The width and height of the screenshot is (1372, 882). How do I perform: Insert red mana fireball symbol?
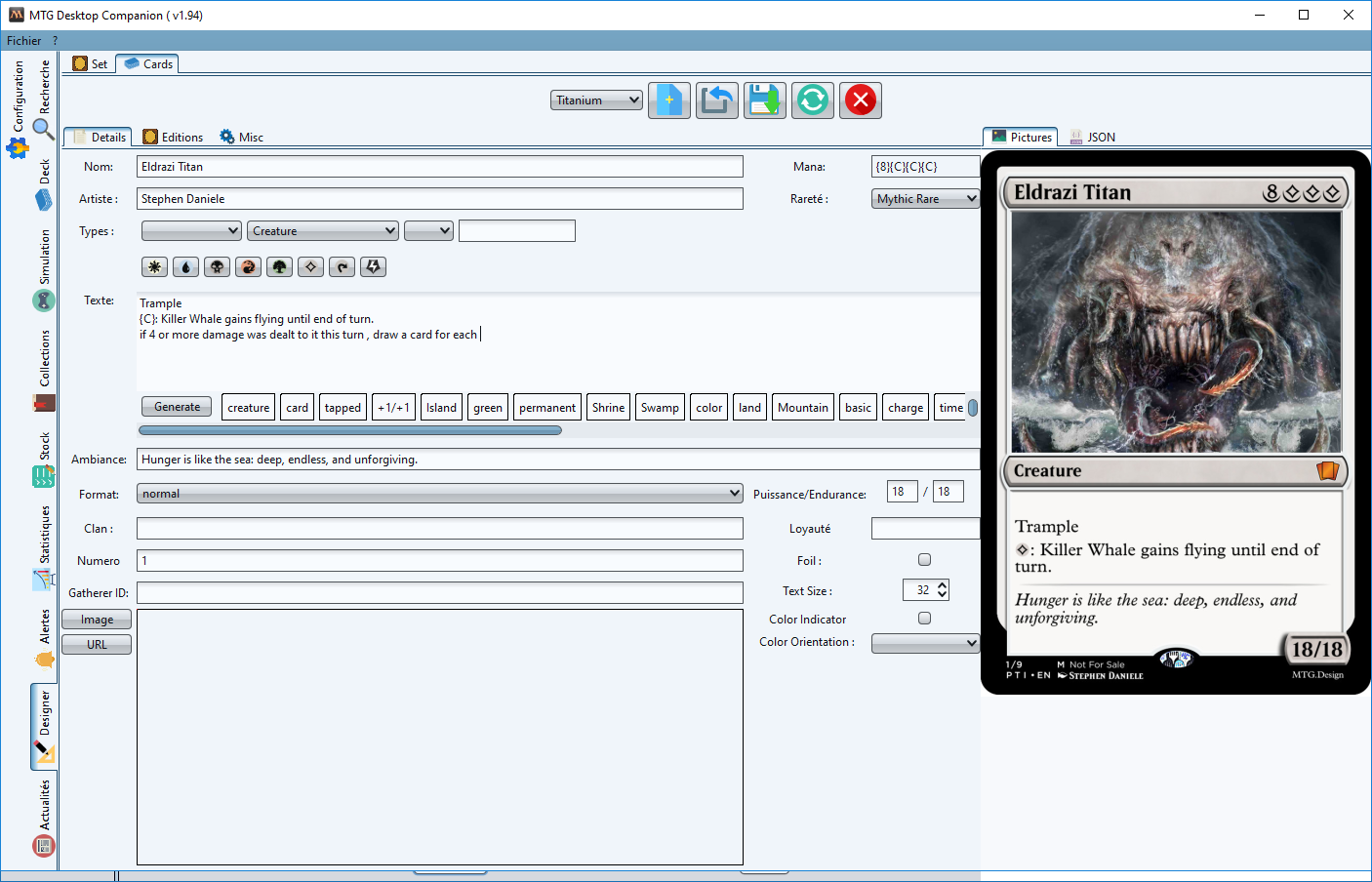pos(249,266)
